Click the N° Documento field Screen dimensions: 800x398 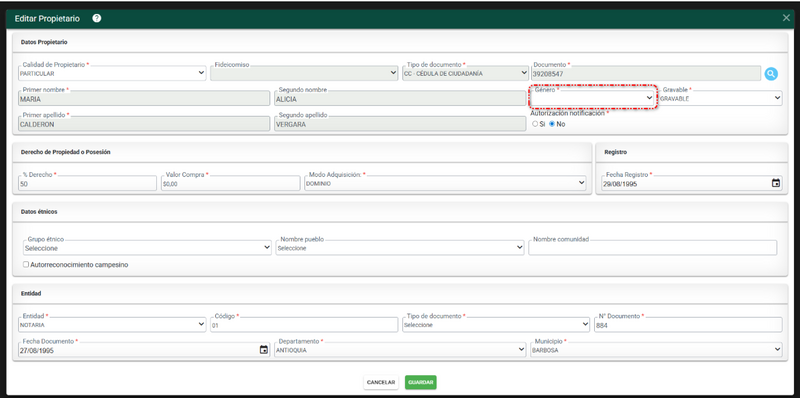point(688,325)
